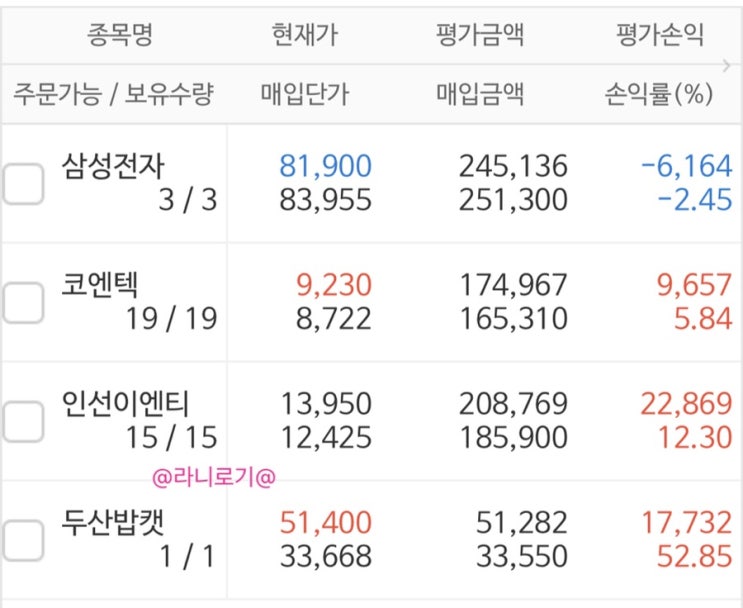
Task: Click 삼성전자 current price 81,900
Action: click(x=325, y=165)
